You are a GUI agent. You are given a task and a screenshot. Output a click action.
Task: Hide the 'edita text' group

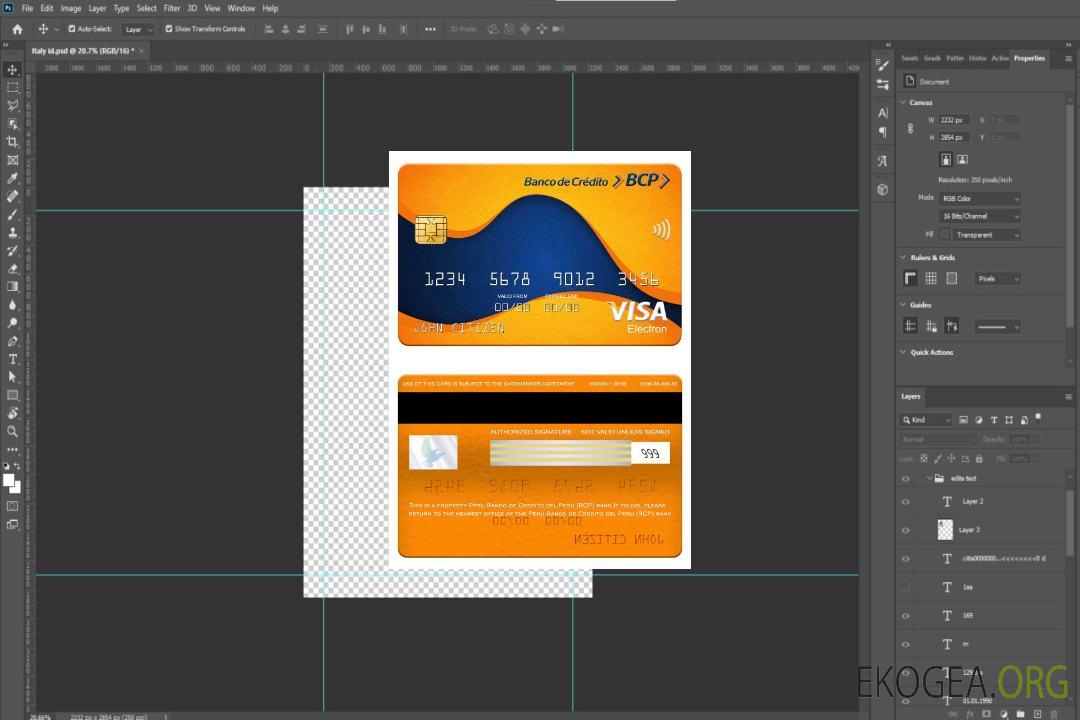pyautogui.click(x=906, y=479)
